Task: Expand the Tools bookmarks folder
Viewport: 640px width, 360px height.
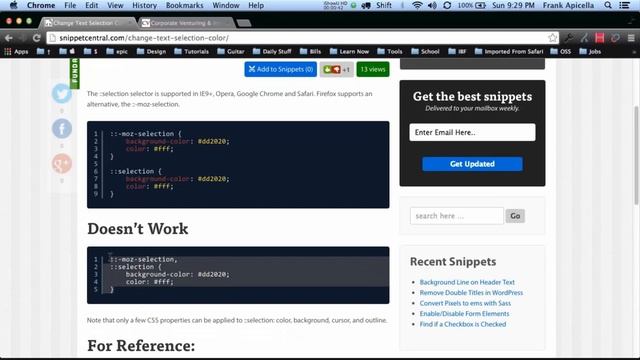Action: pos(390,51)
